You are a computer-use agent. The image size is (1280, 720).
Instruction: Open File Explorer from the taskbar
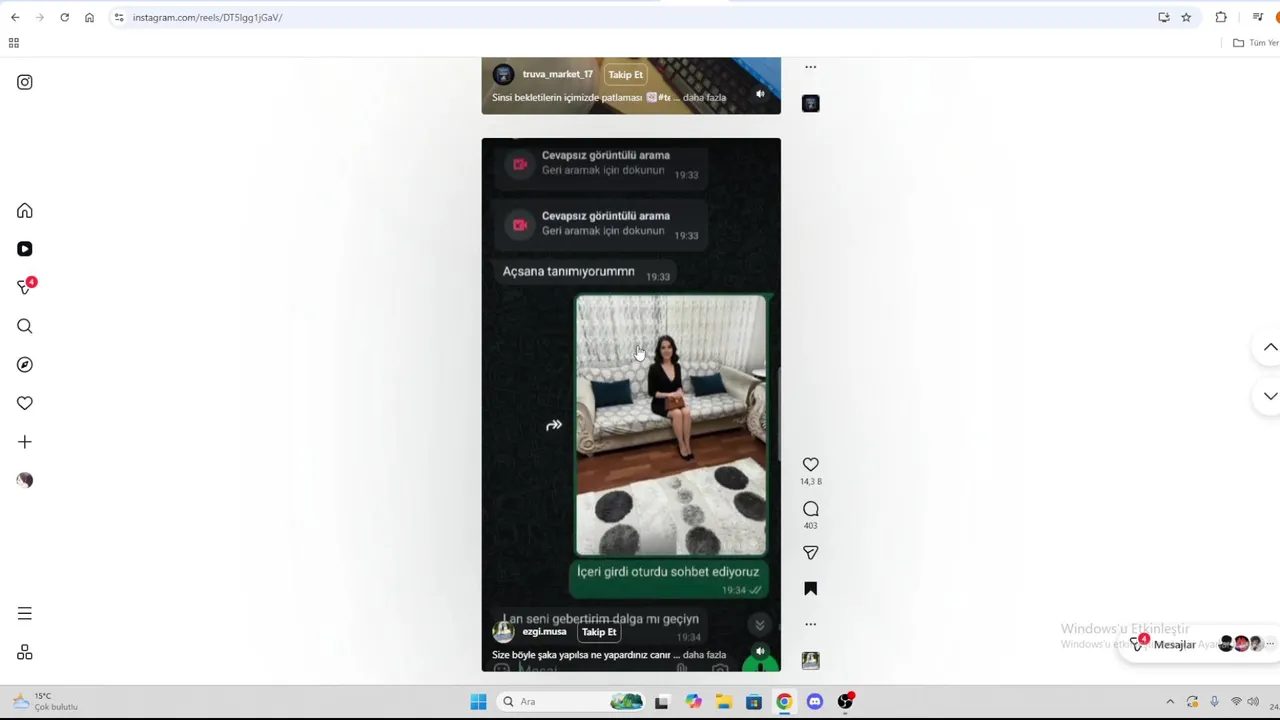pos(723,702)
